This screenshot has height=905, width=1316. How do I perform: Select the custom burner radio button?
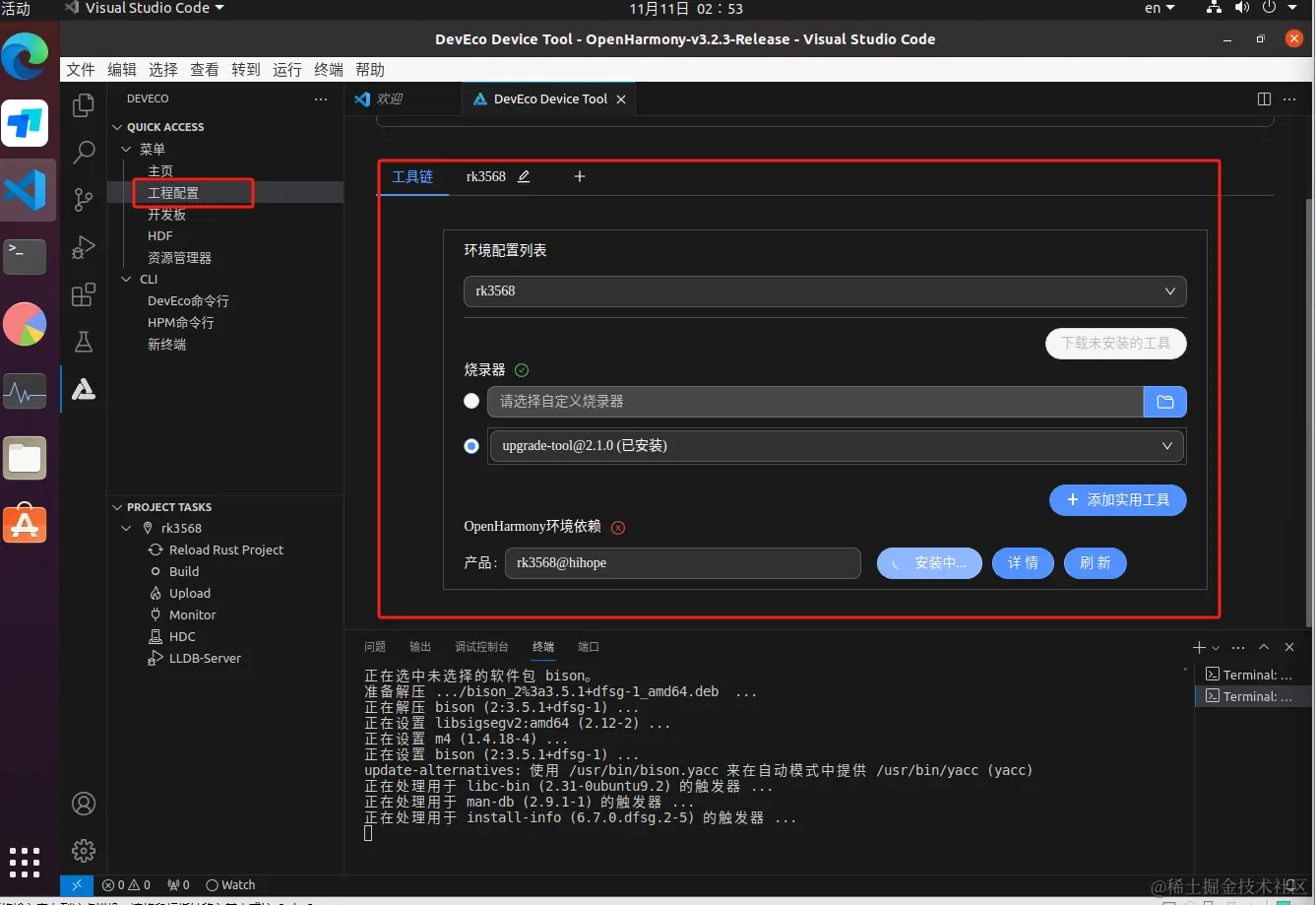[x=471, y=401]
